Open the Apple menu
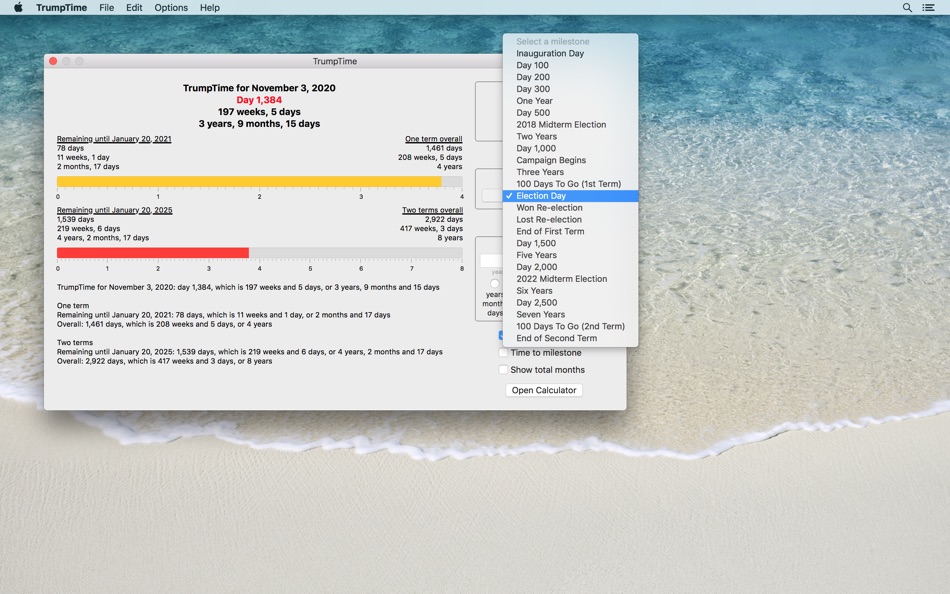The width and height of the screenshot is (950, 594). click(18, 7)
